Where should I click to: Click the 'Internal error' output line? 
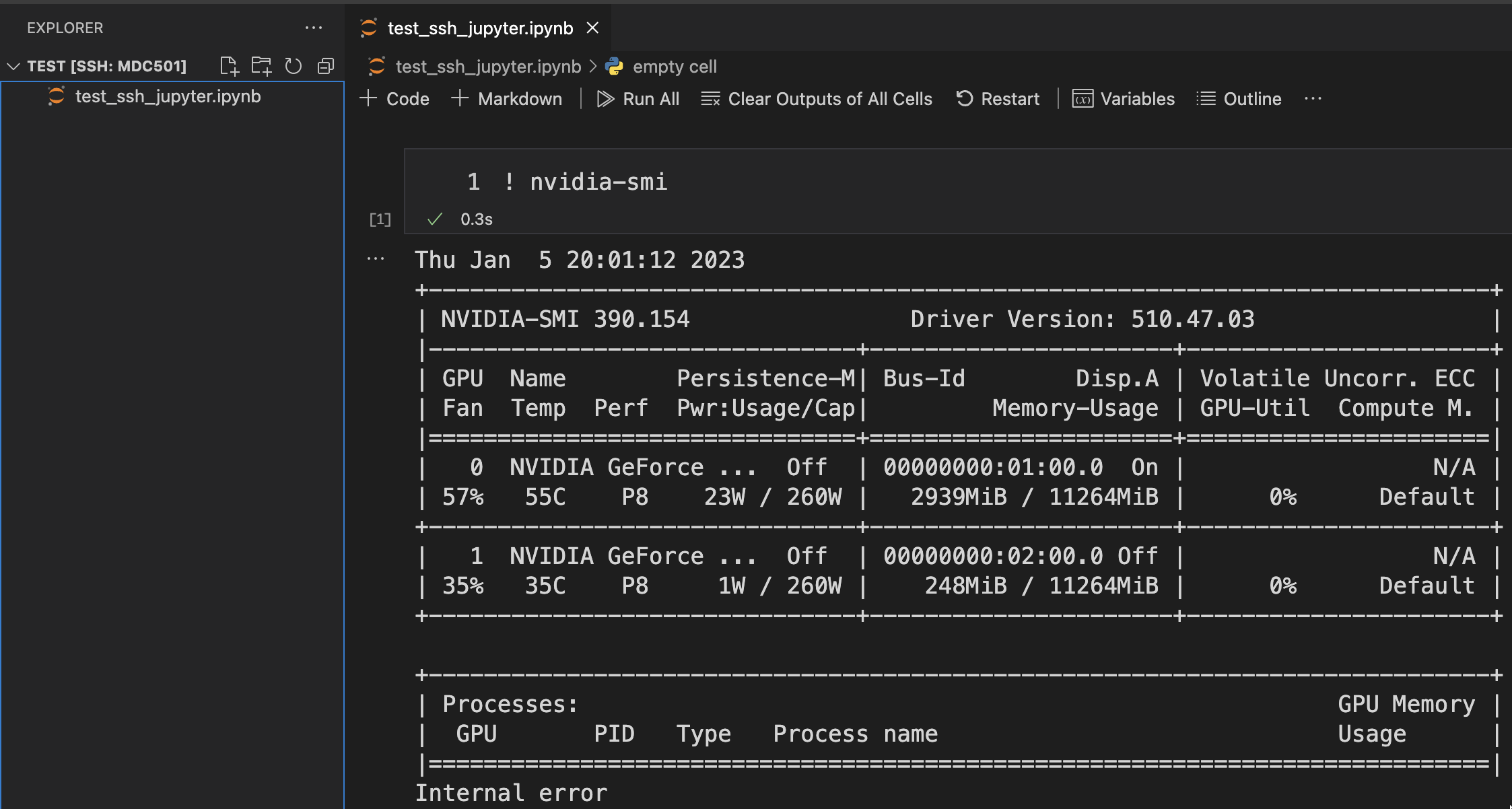pyautogui.click(x=511, y=793)
